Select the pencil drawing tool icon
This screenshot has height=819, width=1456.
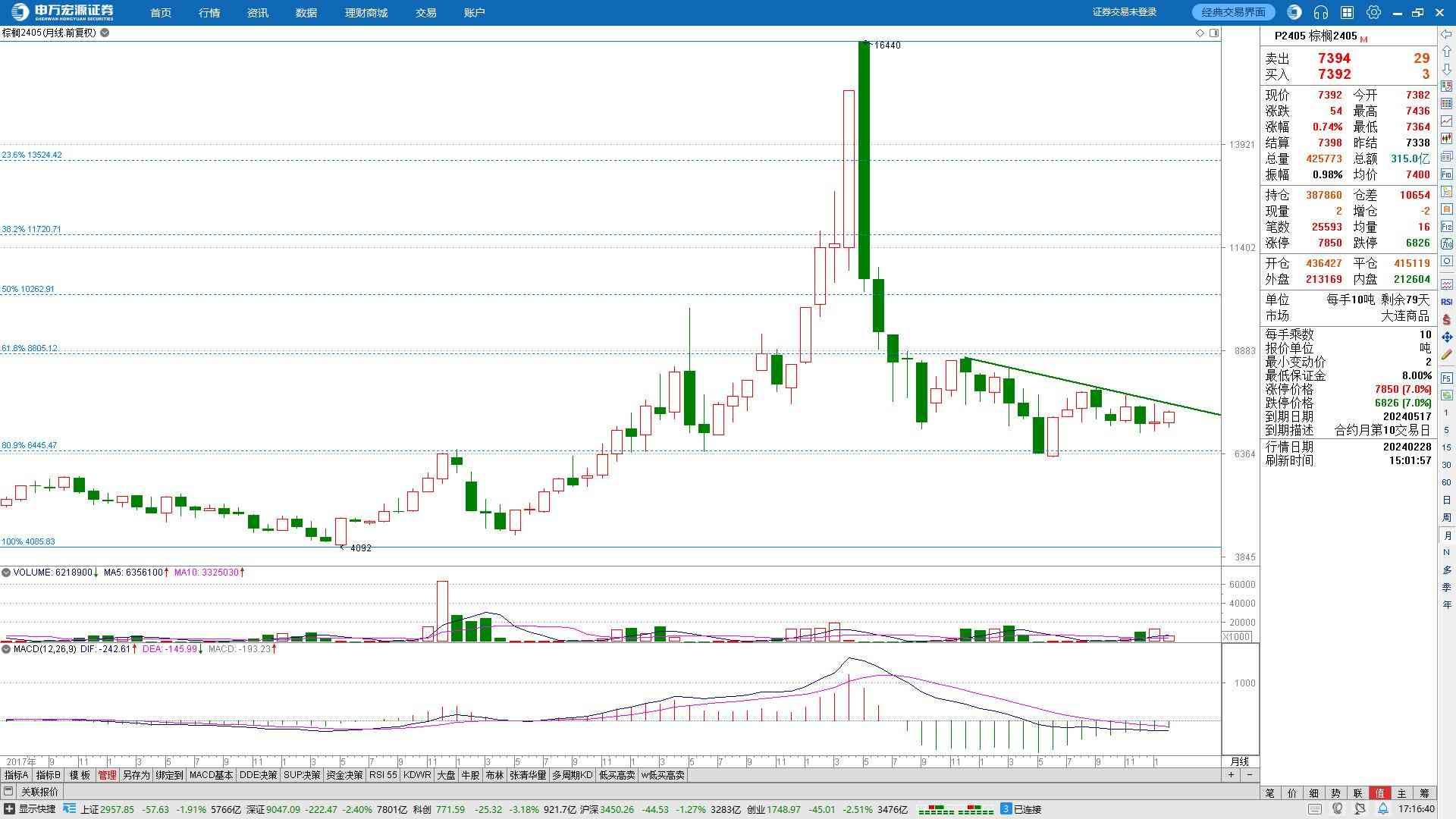(x=1447, y=355)
